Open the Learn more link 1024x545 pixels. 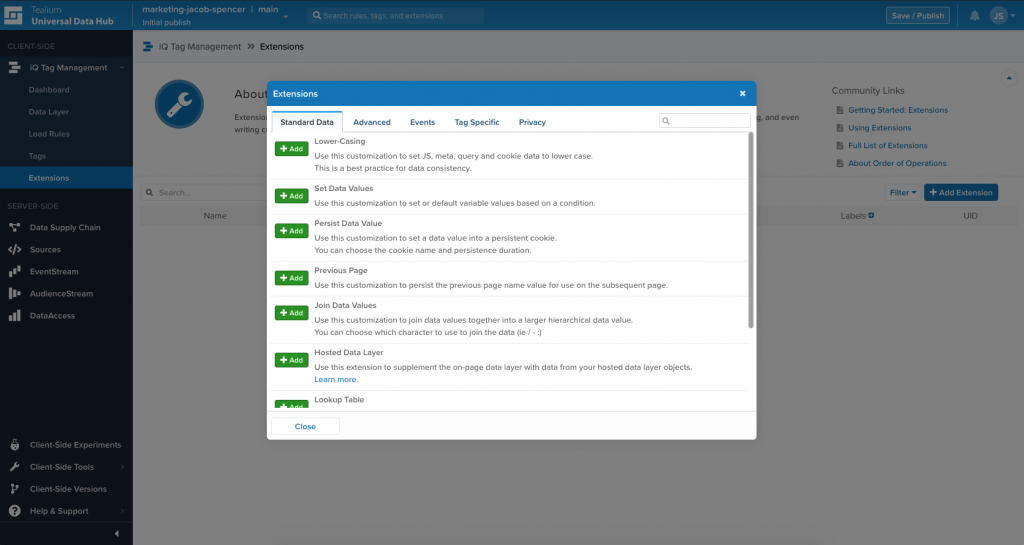(336, 380)
